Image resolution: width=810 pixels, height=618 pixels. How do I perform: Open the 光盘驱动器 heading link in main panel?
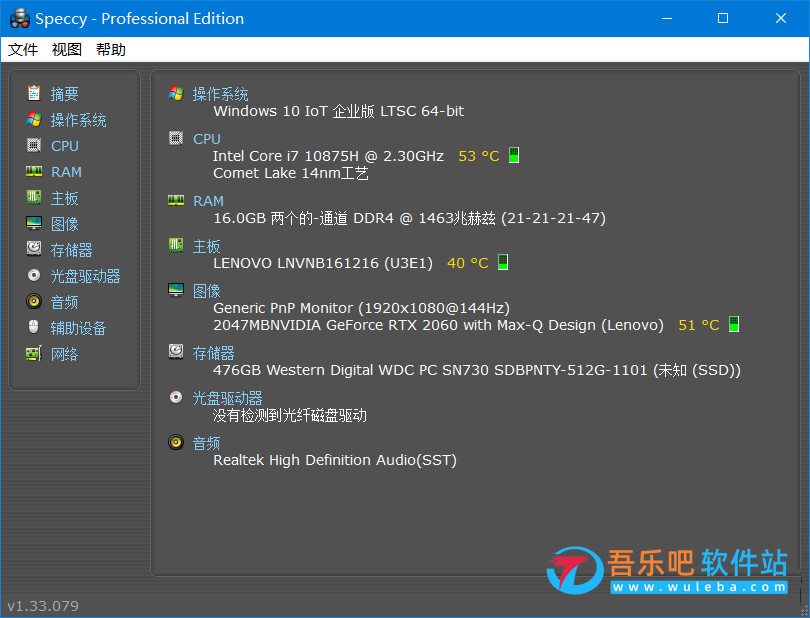(227, 398)
